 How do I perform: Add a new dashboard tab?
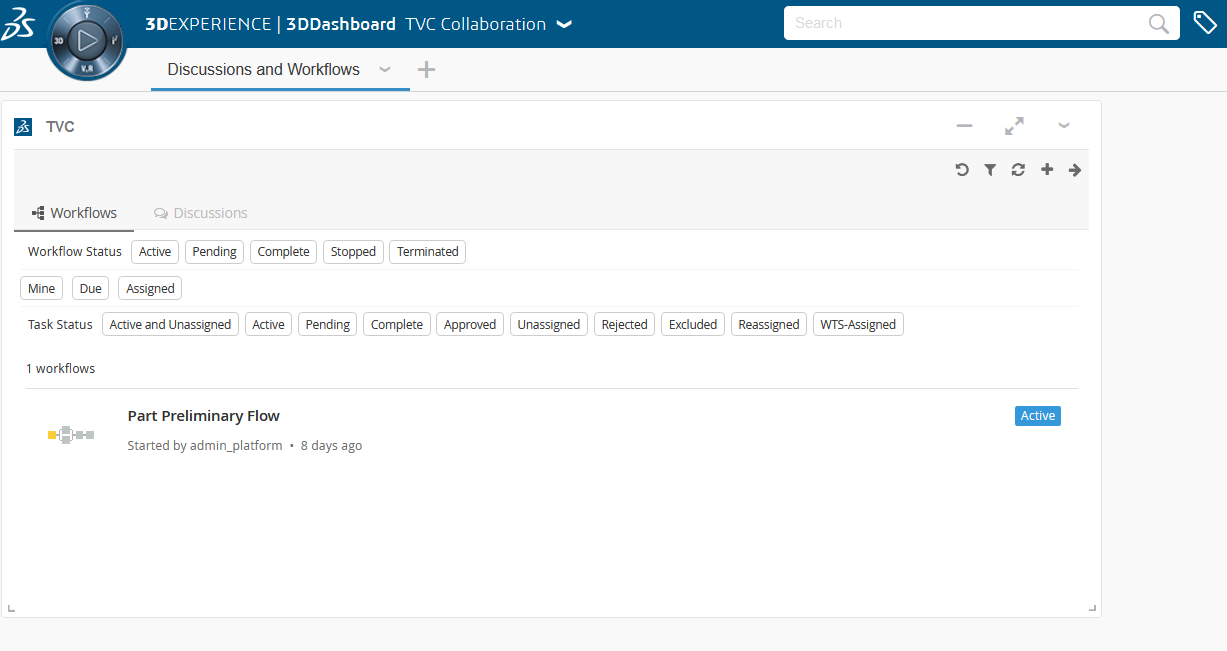(426, 70)
